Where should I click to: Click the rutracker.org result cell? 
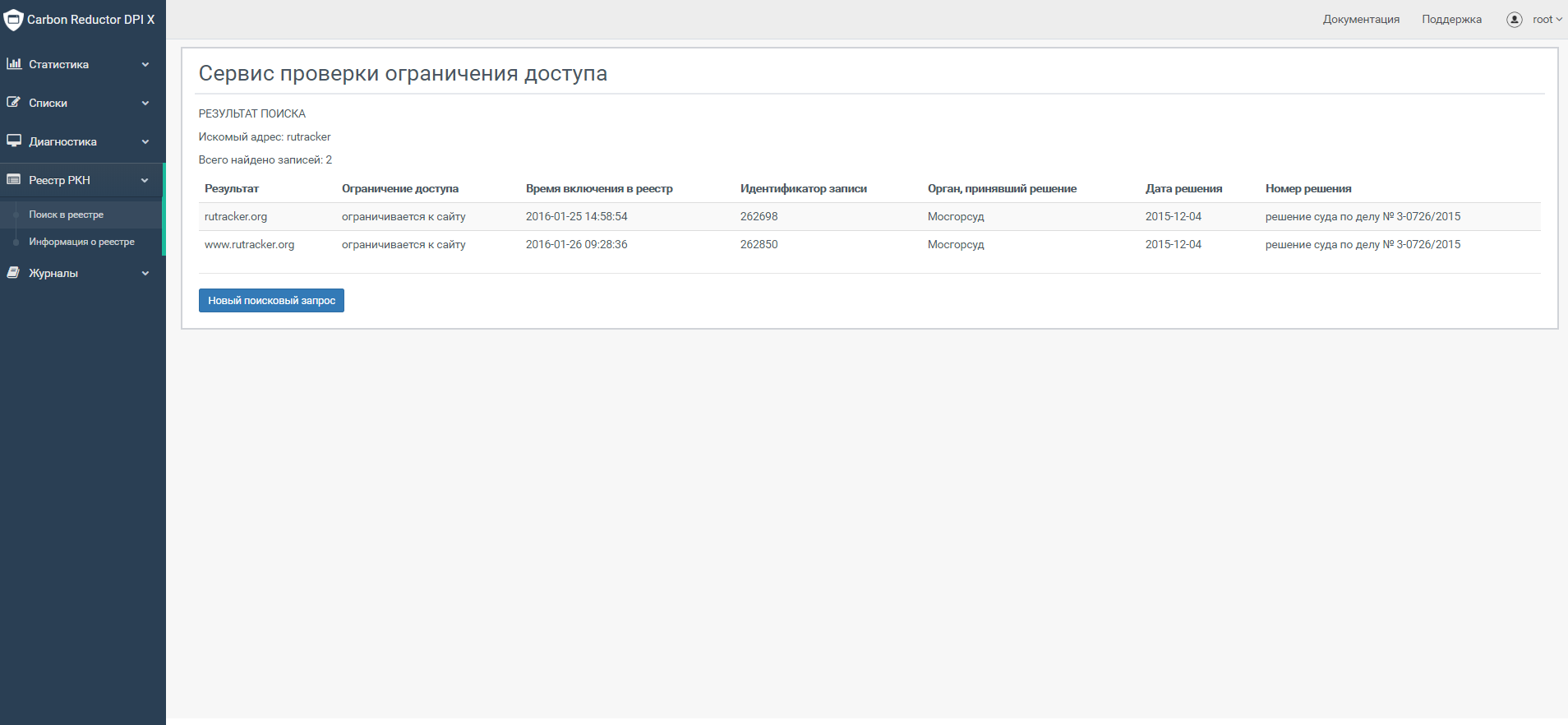point(236,216)
